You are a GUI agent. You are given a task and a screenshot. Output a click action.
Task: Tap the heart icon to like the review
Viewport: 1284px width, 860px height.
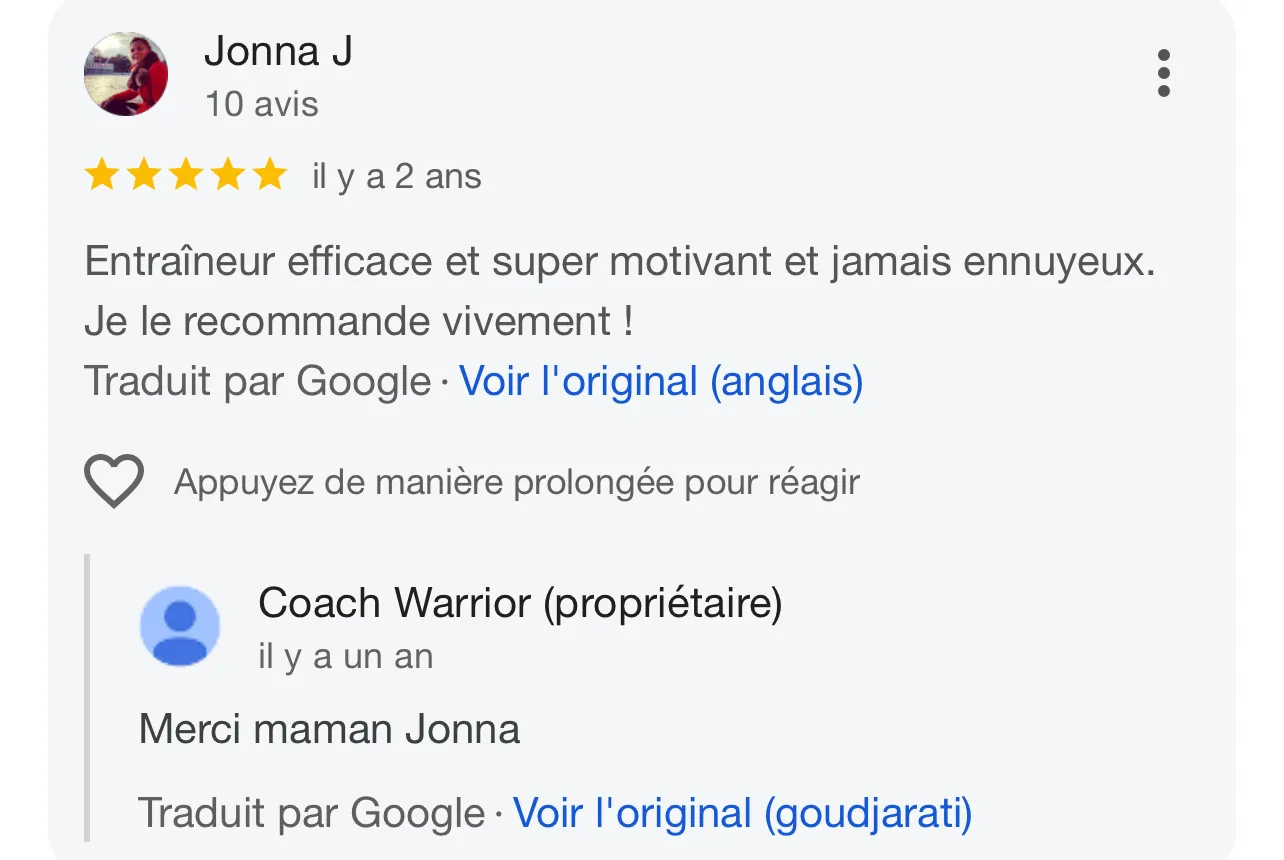point(114,481)
